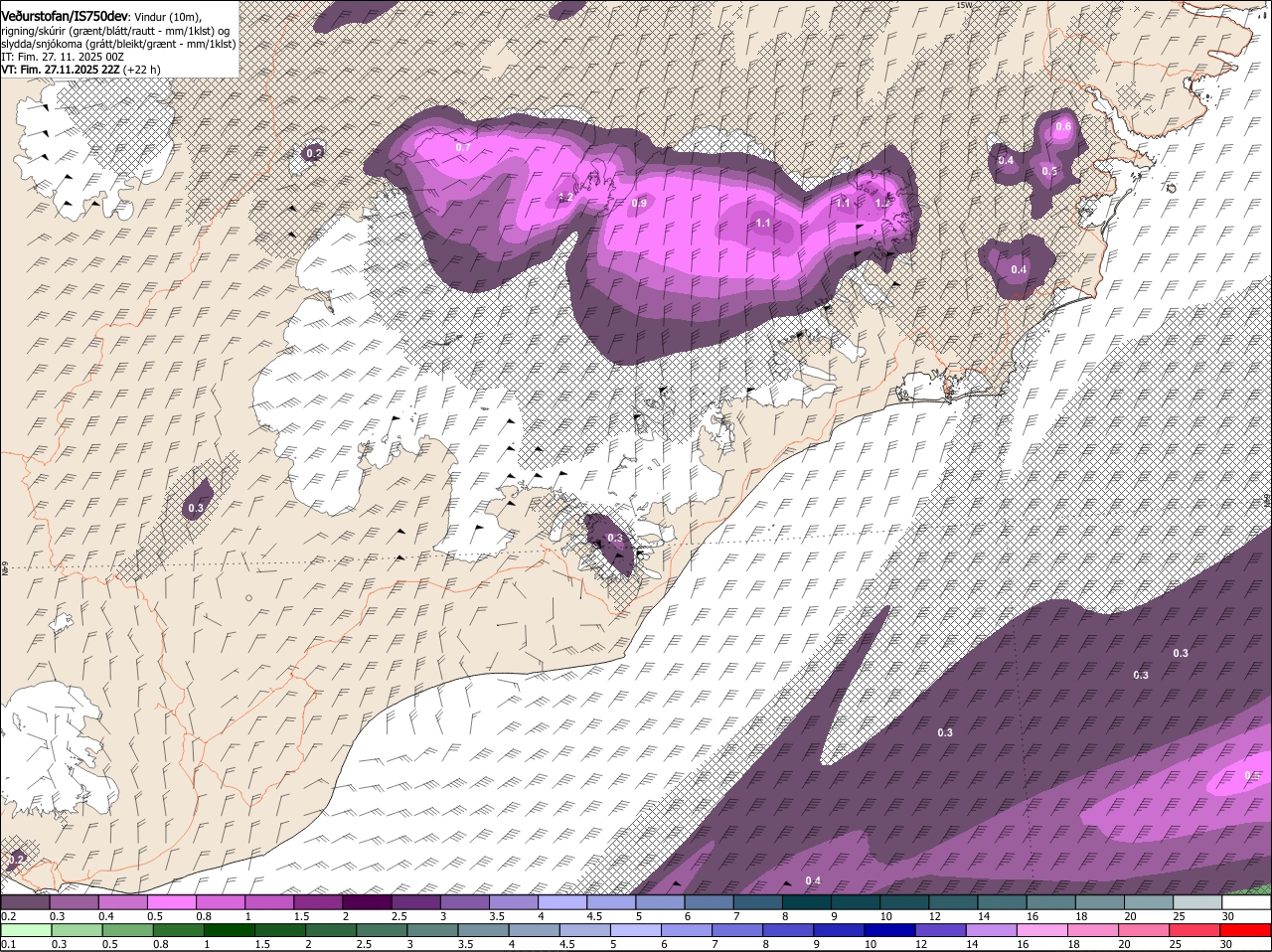Viewport: 1272px width, 952px height.
Task: Click the 12 label in the rain legend row
Action: coord(921,943)
